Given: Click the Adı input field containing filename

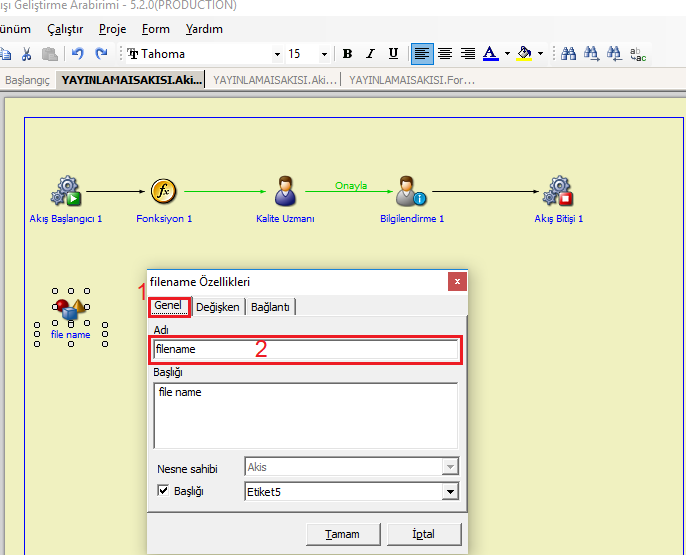Looking at the screenshot, I should pos(305,350).
